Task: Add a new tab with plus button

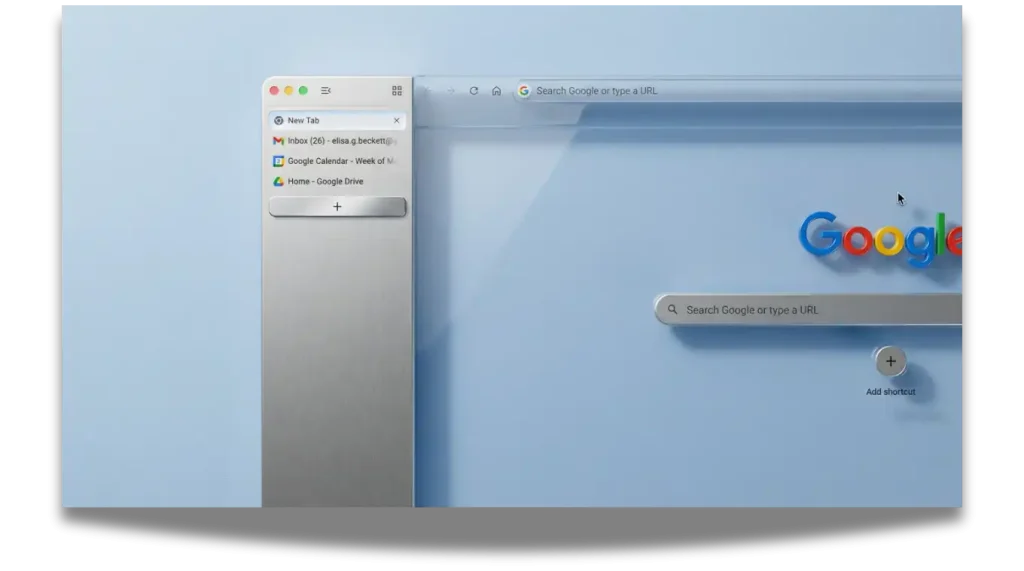Action: coord(337,206)
